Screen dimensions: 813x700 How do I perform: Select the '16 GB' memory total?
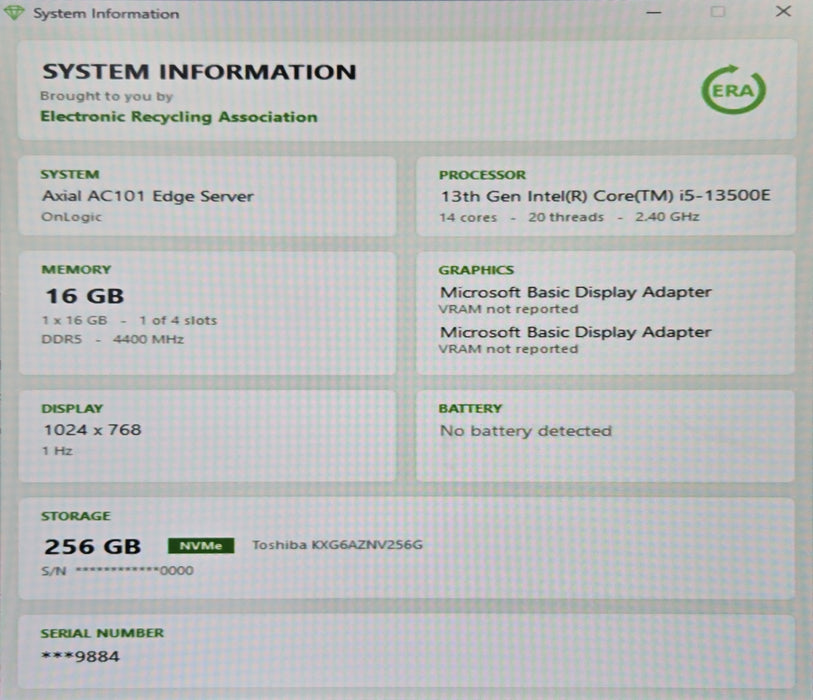point(85,296)
